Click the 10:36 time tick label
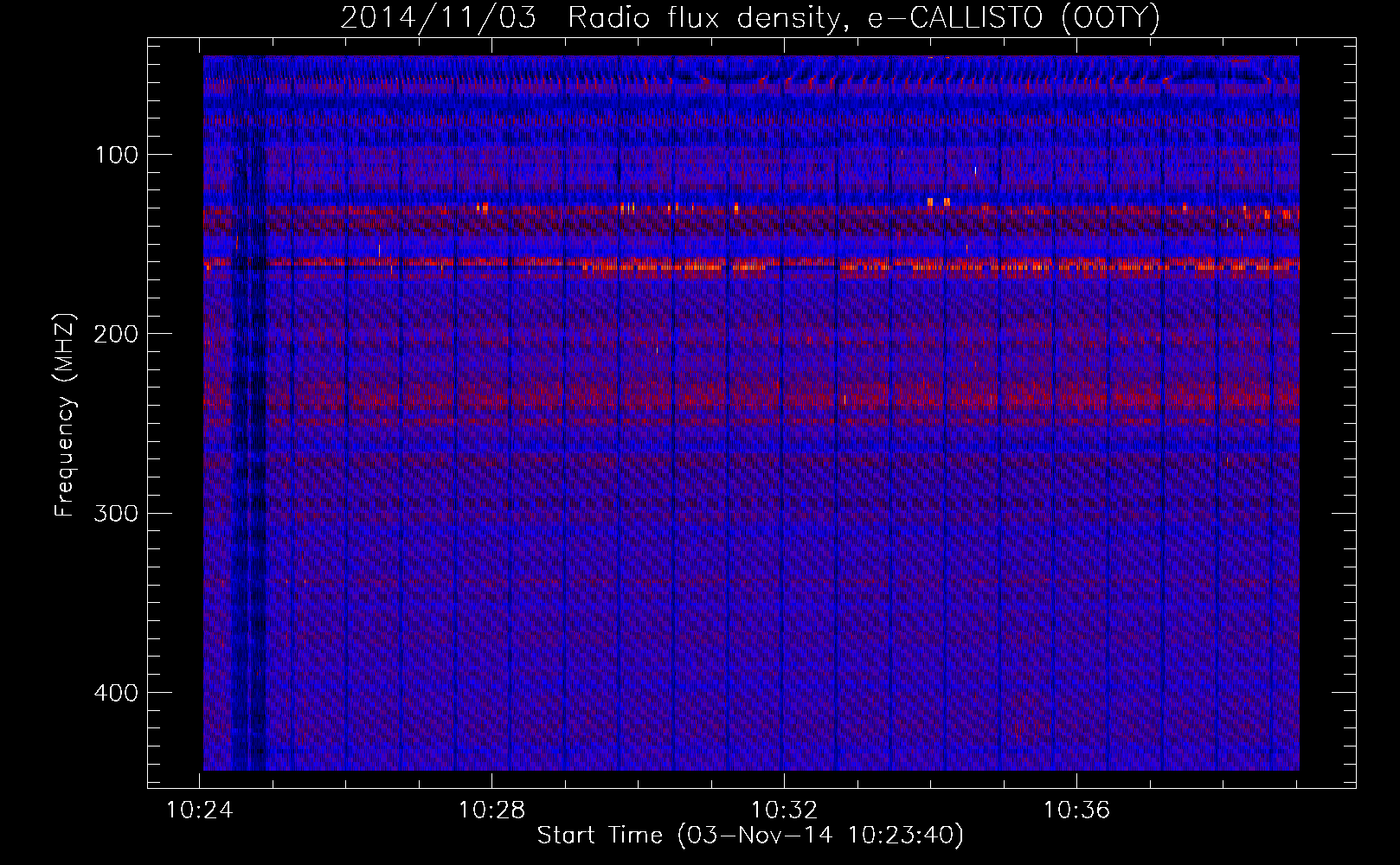The image size is (1400, 865). tap(1076, 811)
